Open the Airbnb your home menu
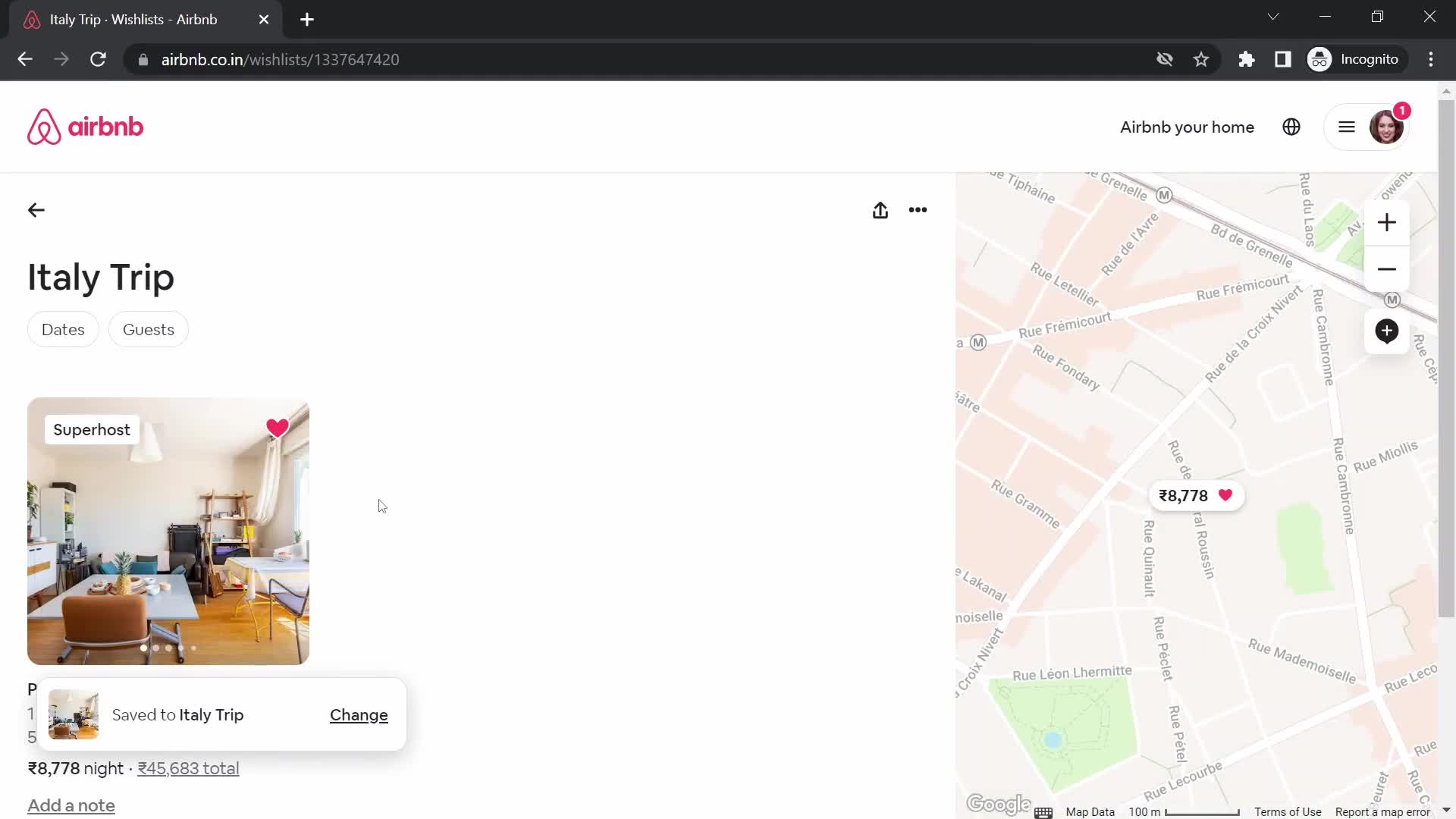 click(1187, 127)
